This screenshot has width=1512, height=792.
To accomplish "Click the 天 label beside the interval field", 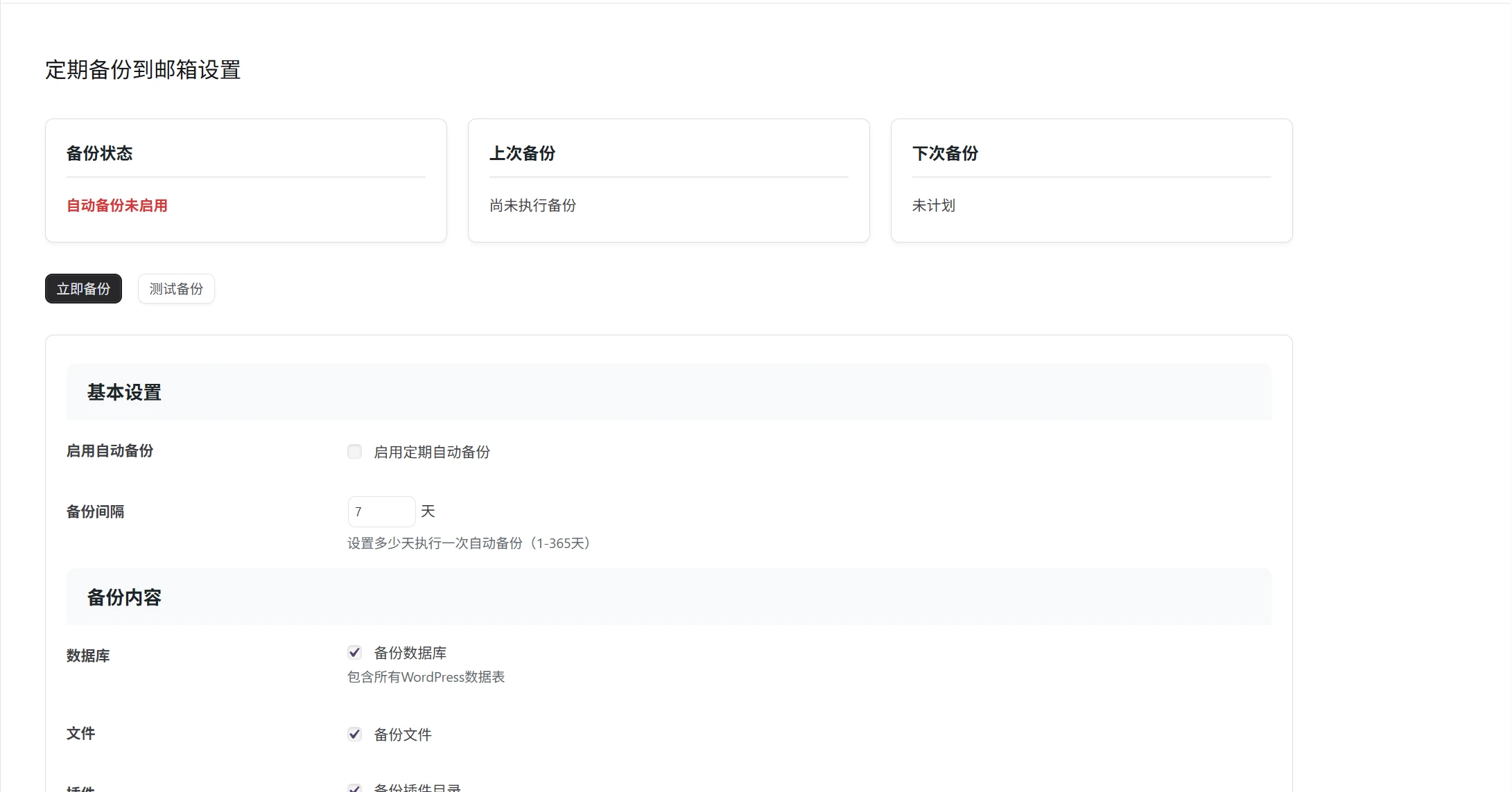I will tap(428, 511).
